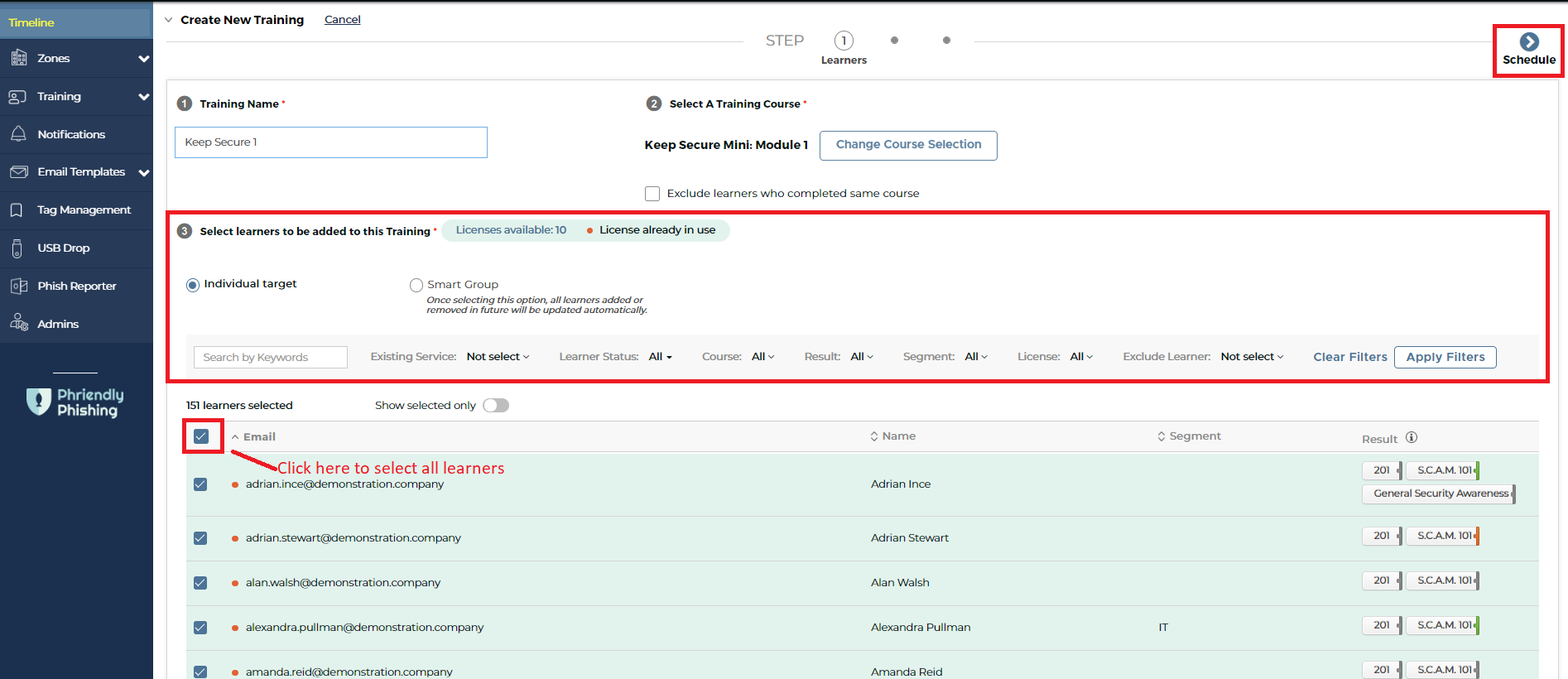Toggle Show selected only switch
The width and height of the screenshot is (1568, 679).
[496, 405]
